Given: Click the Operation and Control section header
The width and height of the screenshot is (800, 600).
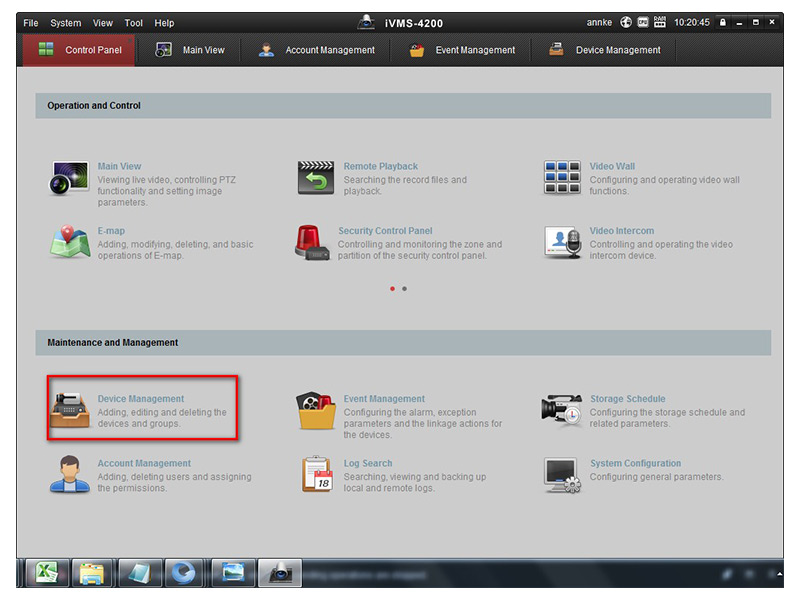Looking at the screenshot, I should (x=403, y=106).
